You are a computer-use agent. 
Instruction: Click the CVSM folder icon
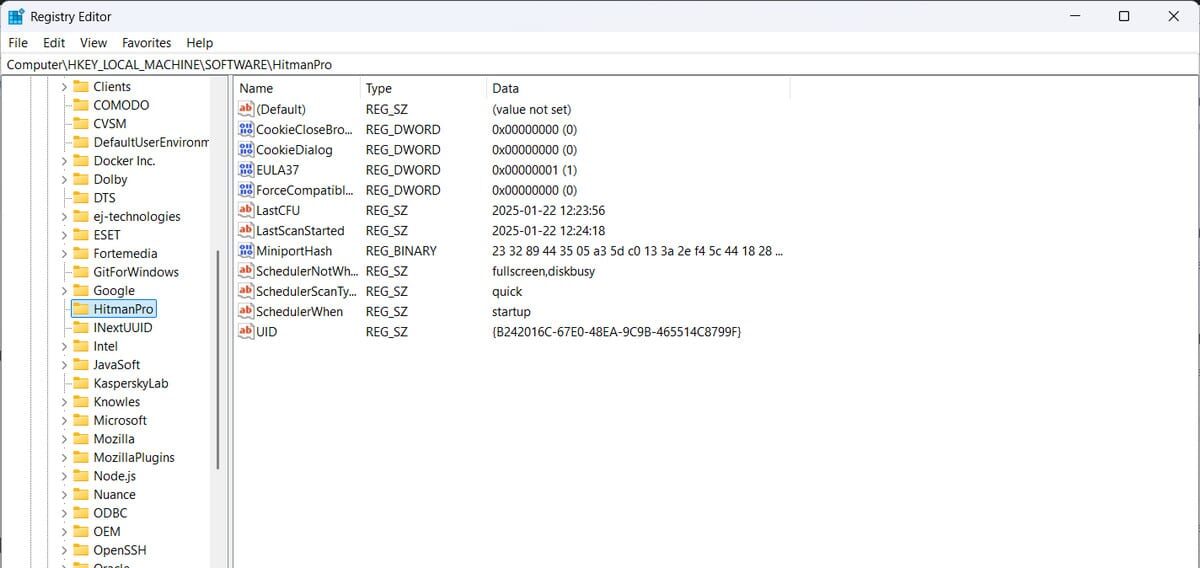click(82, 123)
